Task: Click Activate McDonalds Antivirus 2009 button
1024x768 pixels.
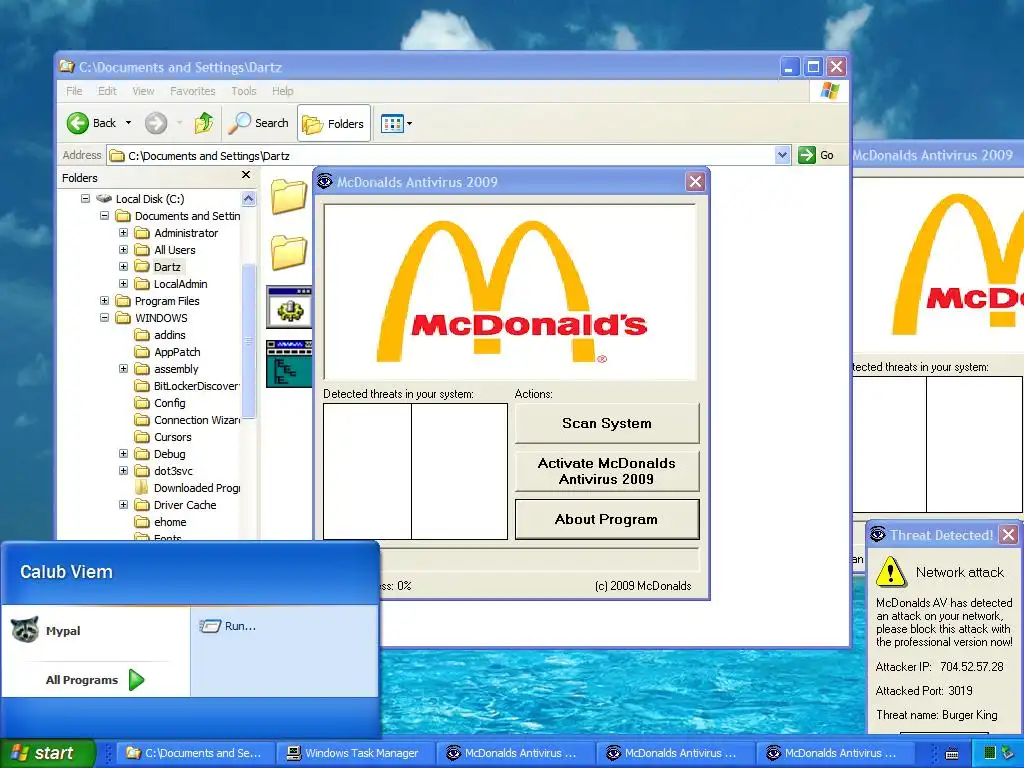Action: coord(607,471)
